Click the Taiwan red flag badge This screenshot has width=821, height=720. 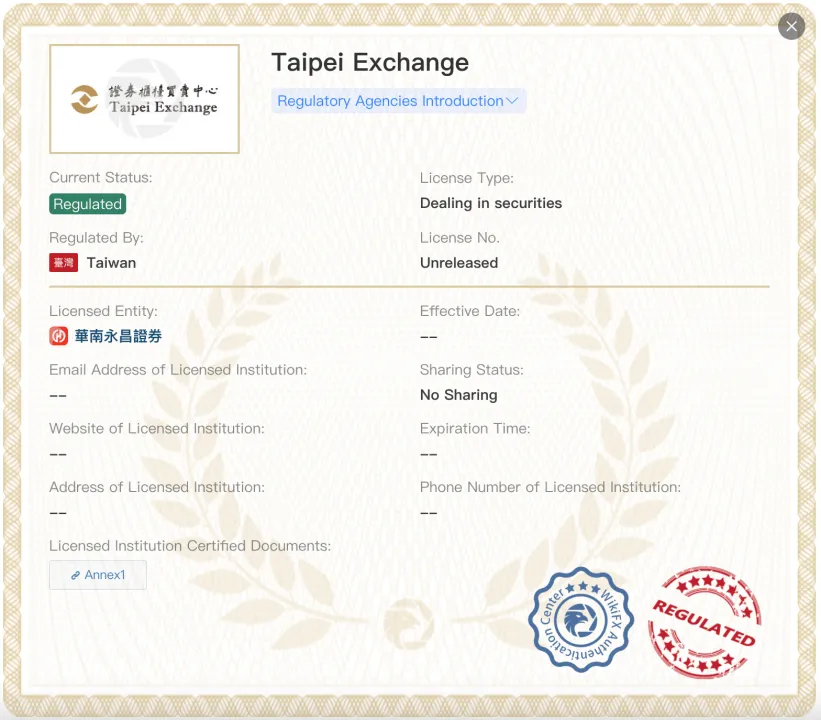(x=63, y=263)
